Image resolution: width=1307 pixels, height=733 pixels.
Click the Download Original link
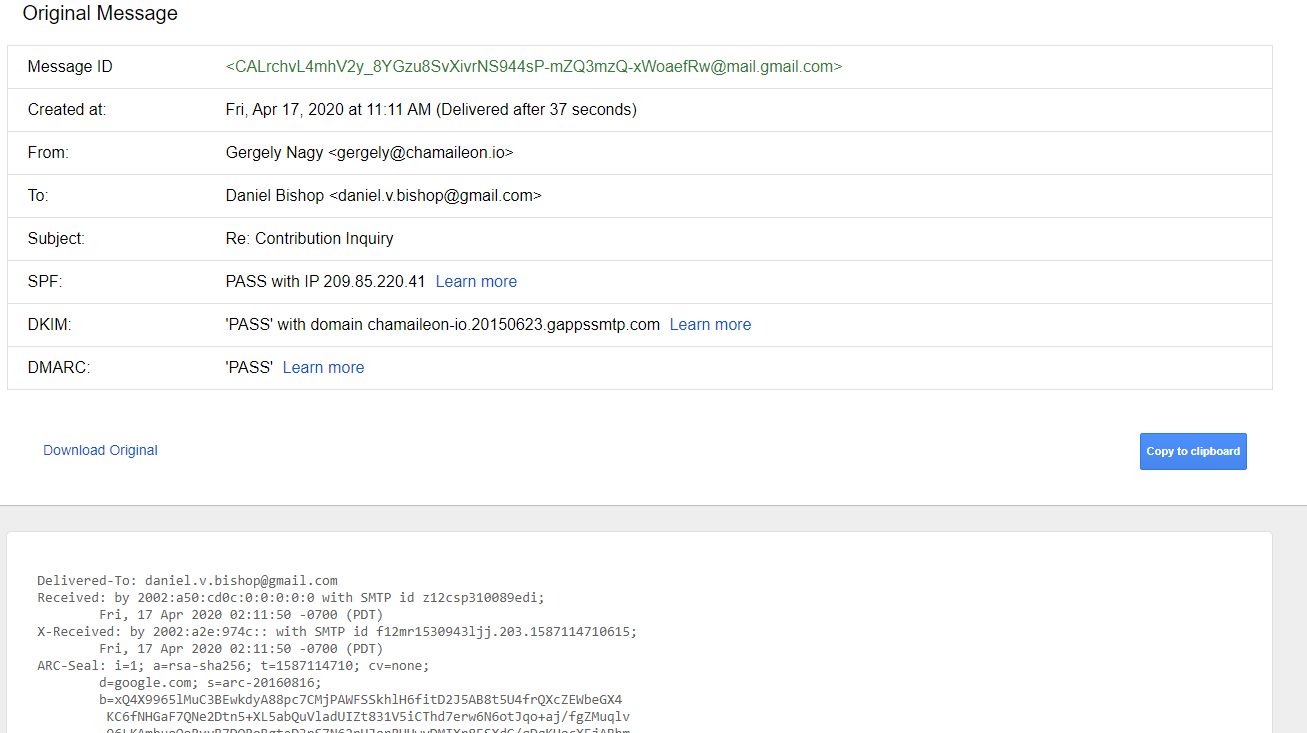100,450
